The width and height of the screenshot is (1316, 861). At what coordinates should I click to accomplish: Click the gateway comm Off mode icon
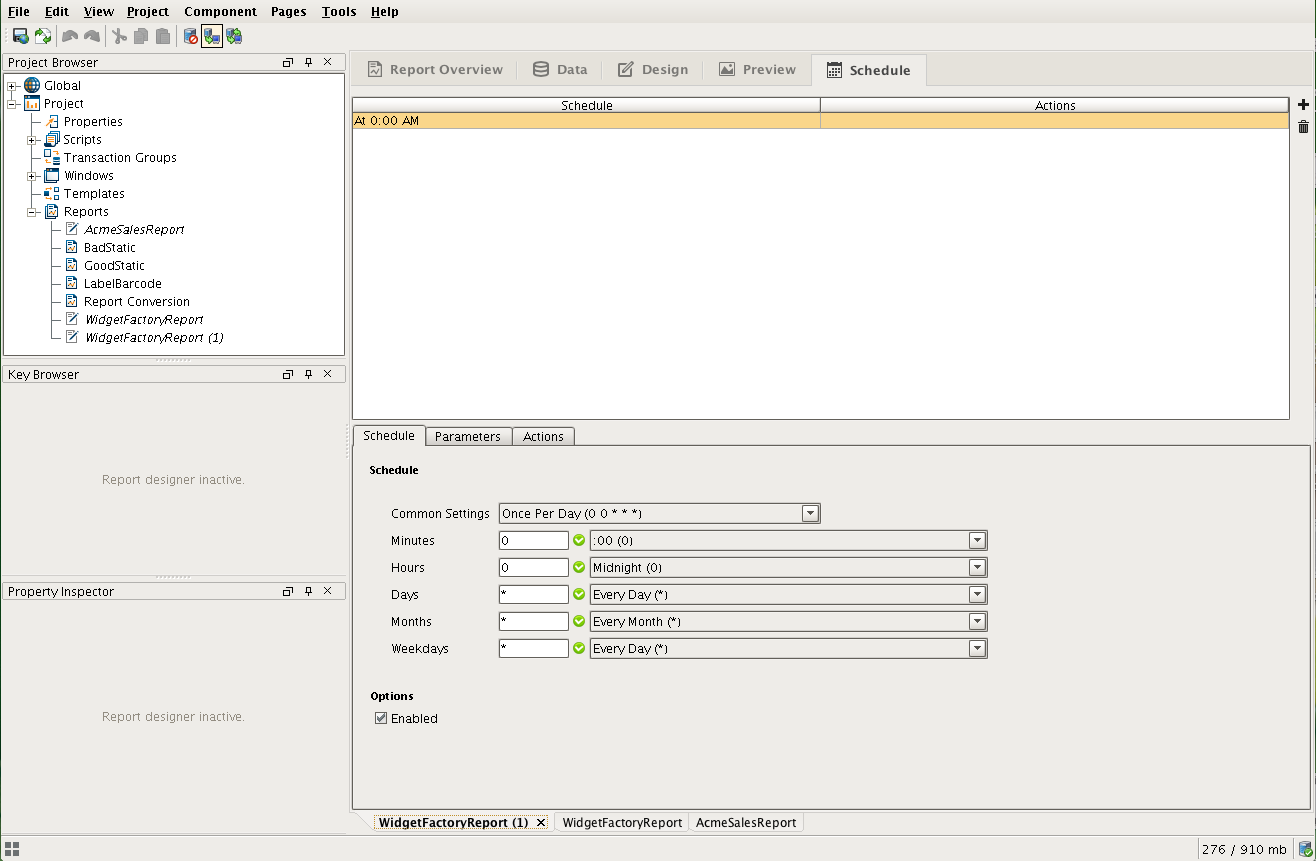click(x=190, y=37)
